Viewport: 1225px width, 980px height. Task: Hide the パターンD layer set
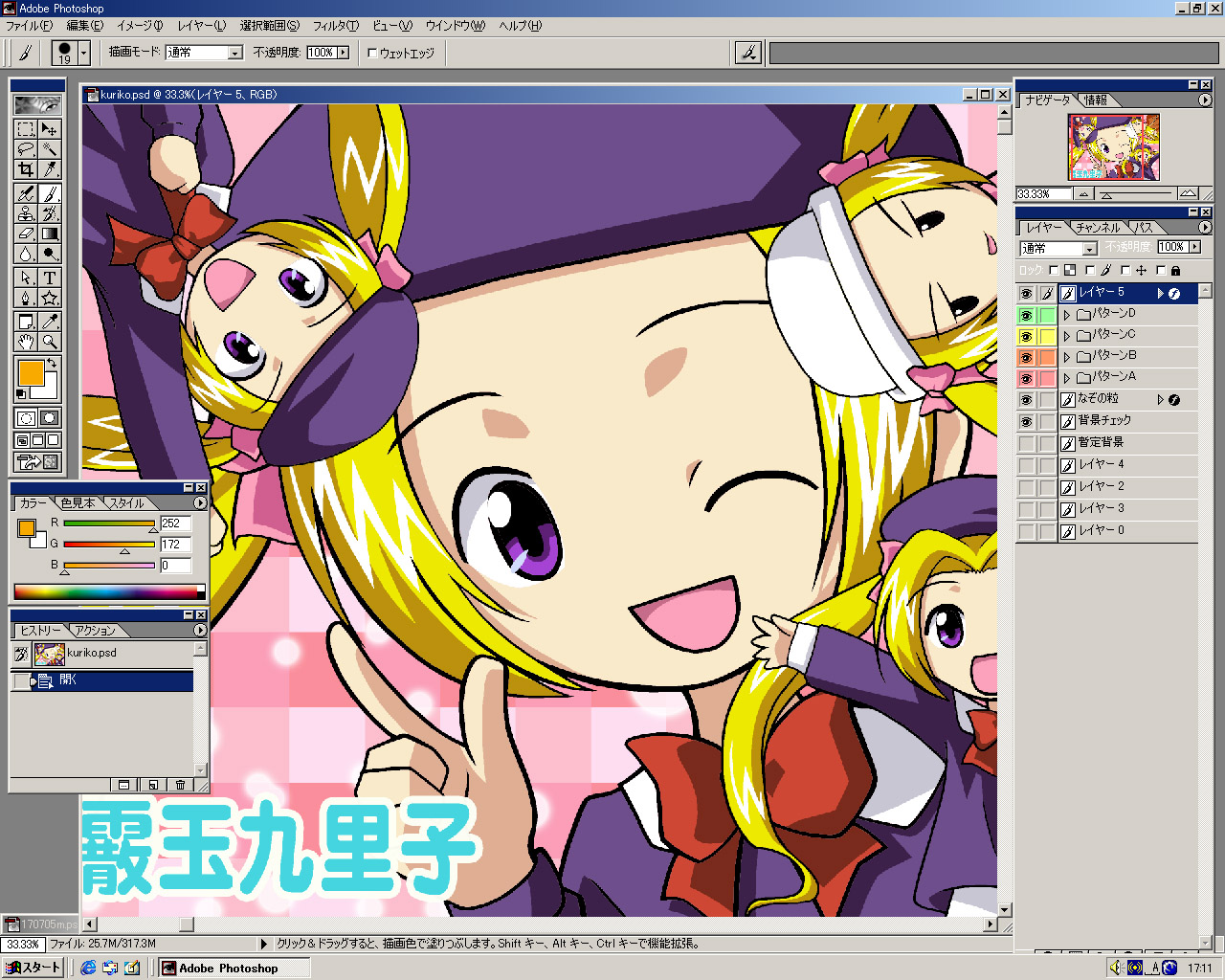1027,315
